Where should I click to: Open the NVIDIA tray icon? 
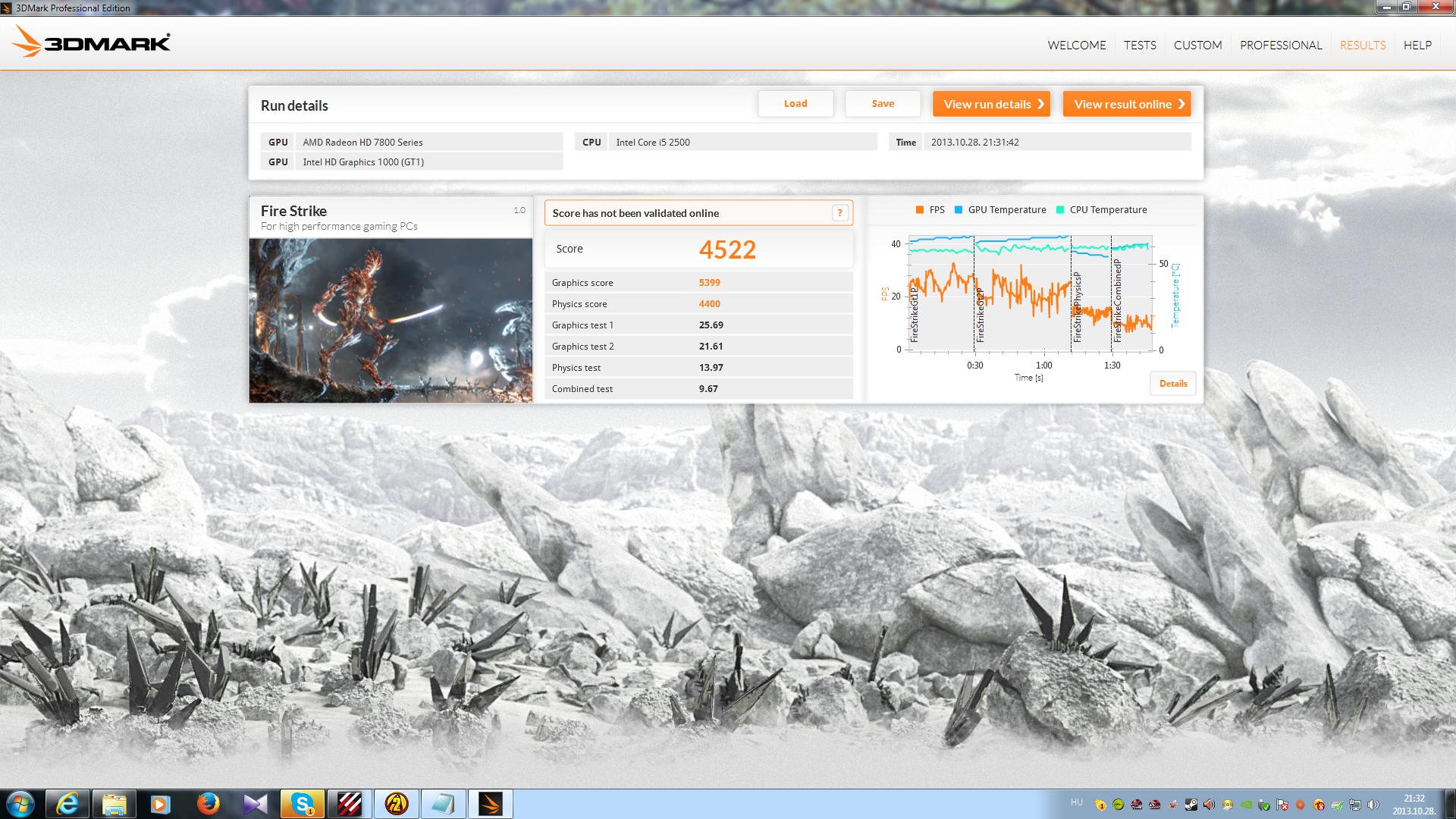click(1246, 805)
